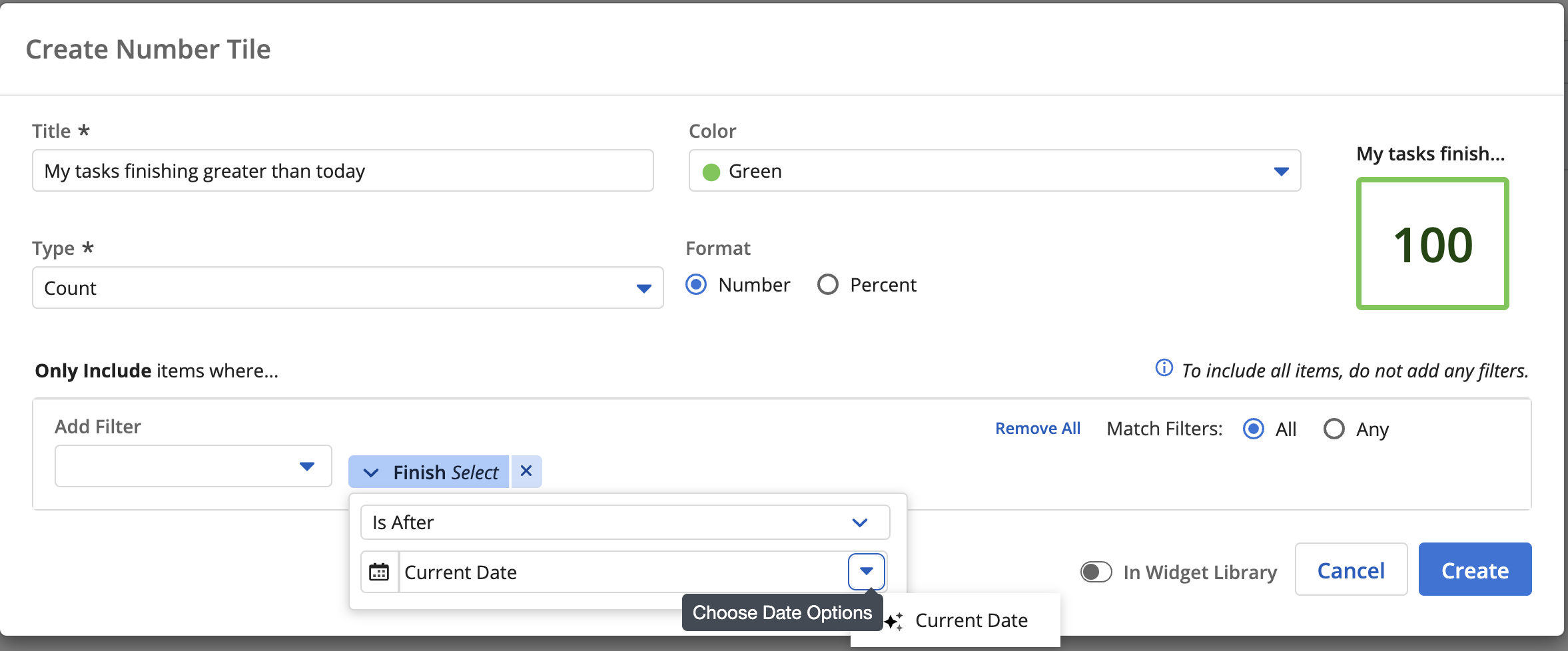Select Current Date from the options menu
This screenshot has height=651, width=1568.
pyautogui.click(x=971, y=621)
